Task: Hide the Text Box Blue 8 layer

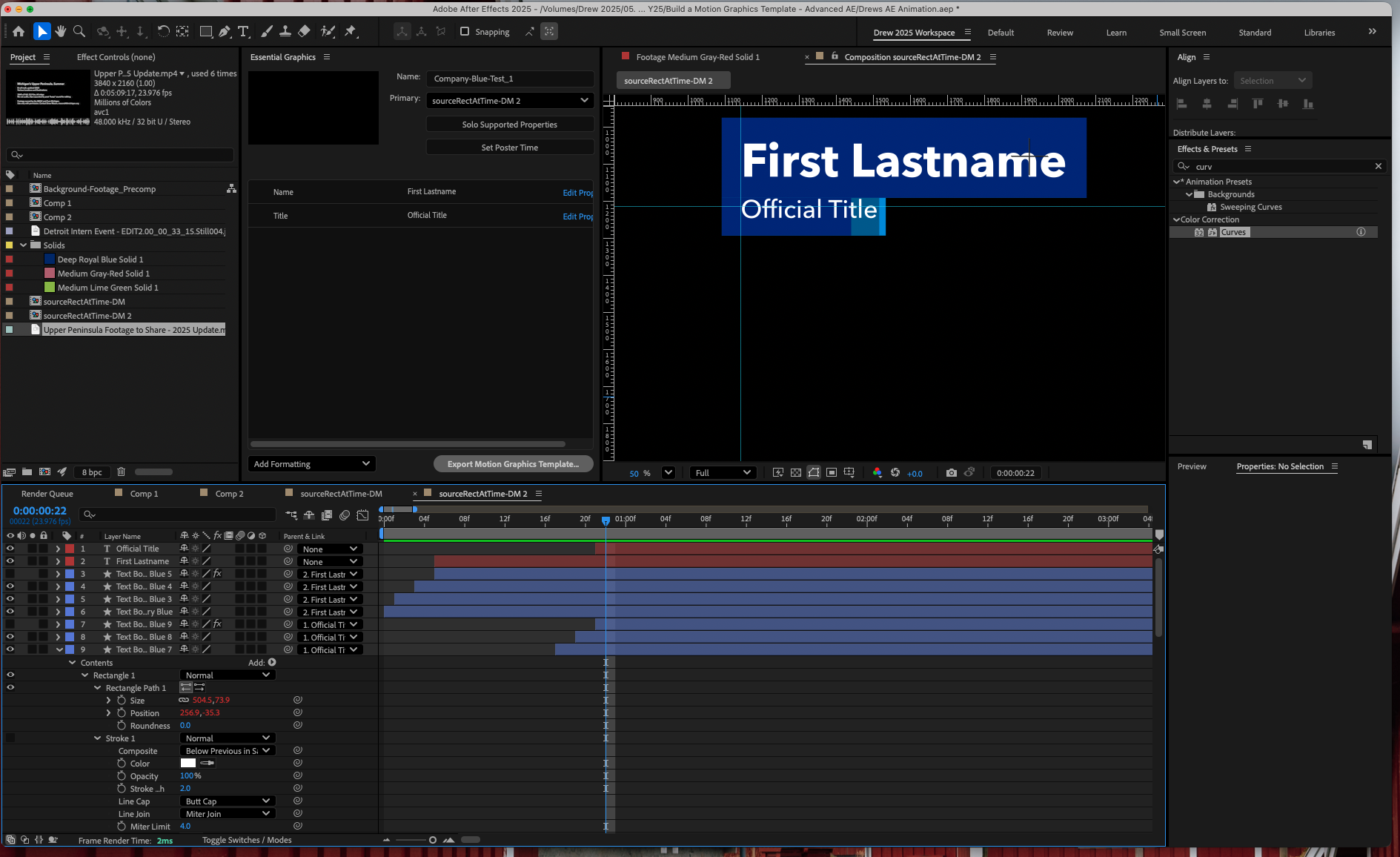Action: click(x=10, y=637)
